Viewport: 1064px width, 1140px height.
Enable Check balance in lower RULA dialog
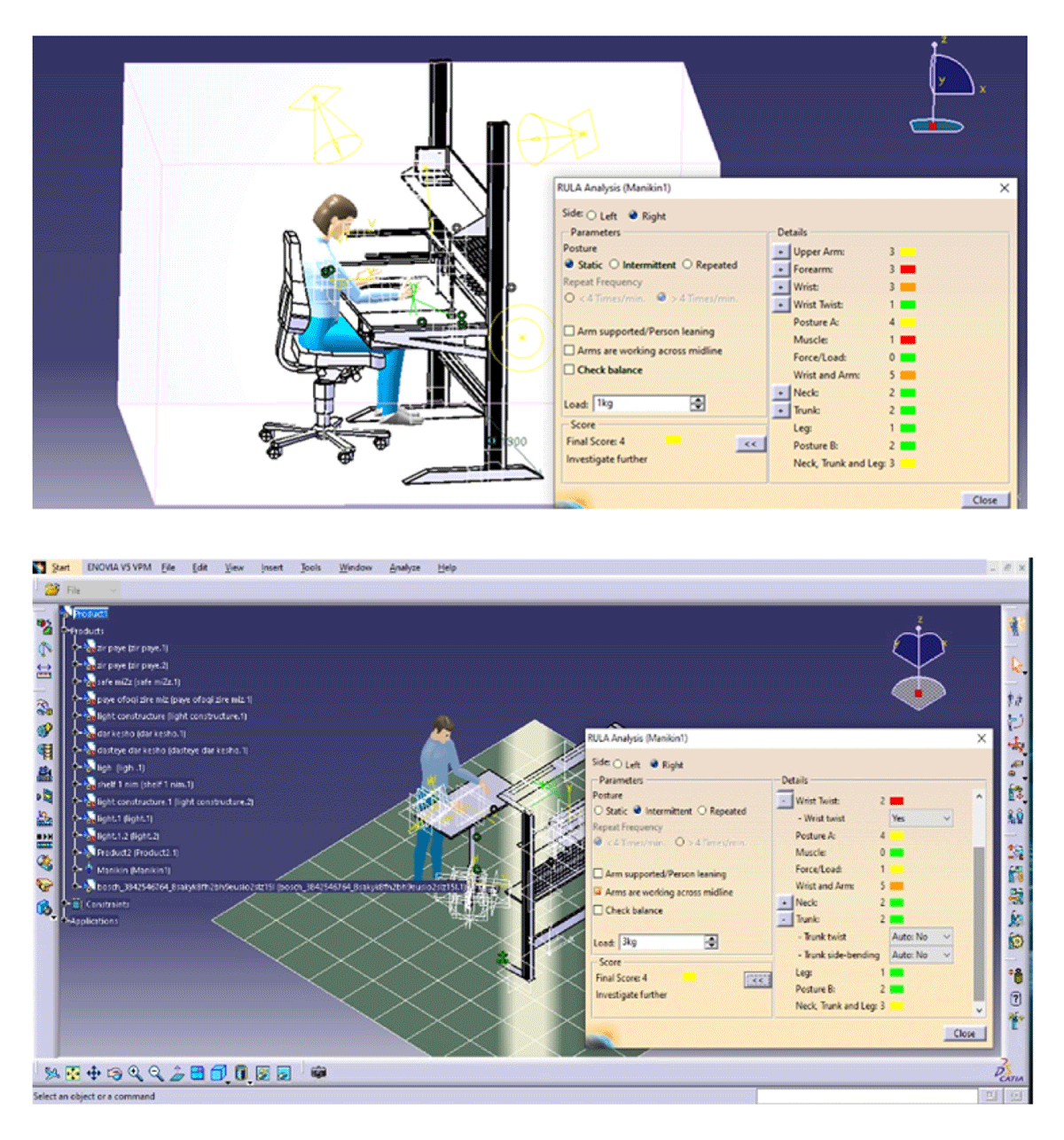[598, 910]
